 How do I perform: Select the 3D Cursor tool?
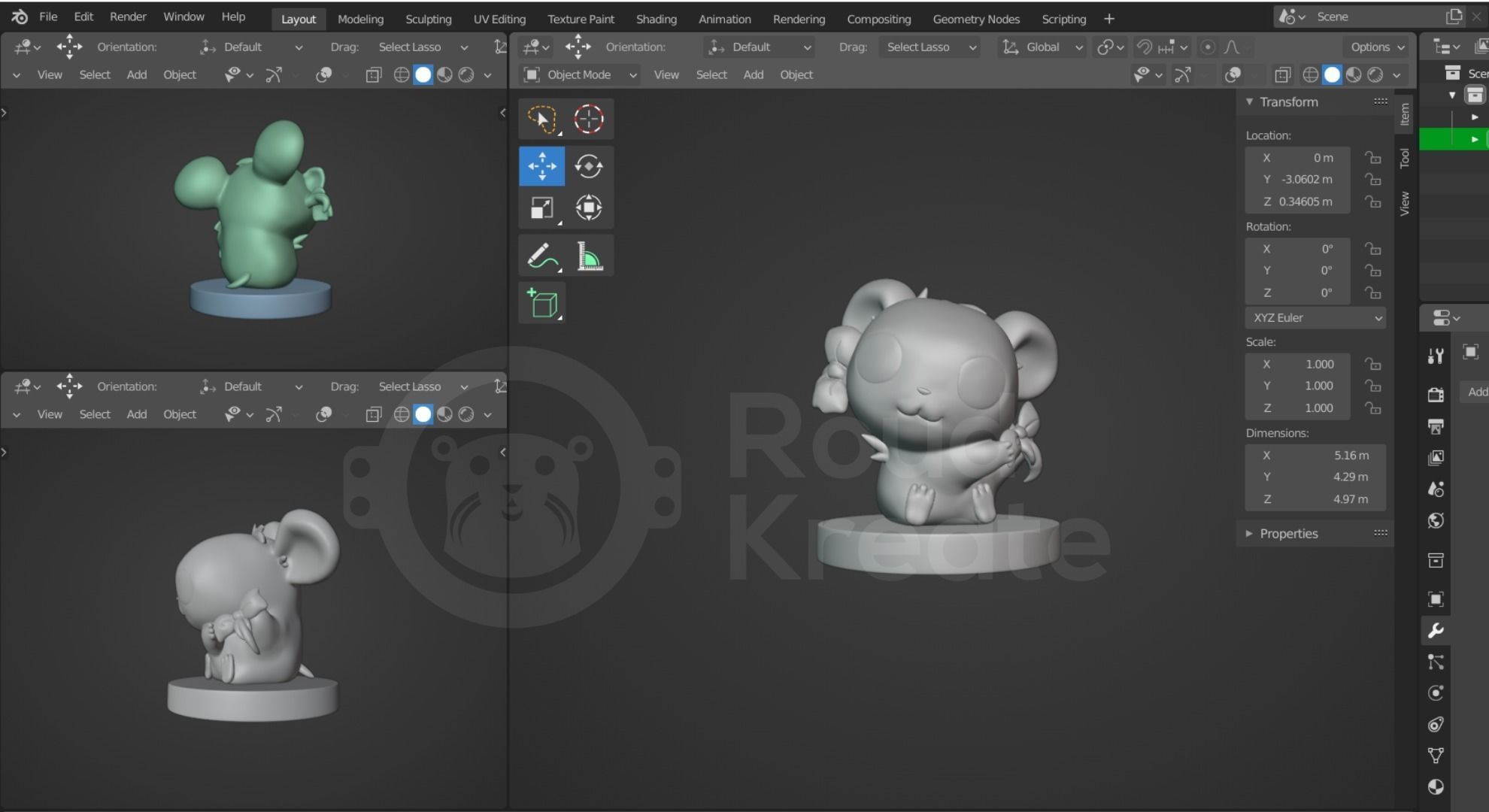[x=589, y=119]
